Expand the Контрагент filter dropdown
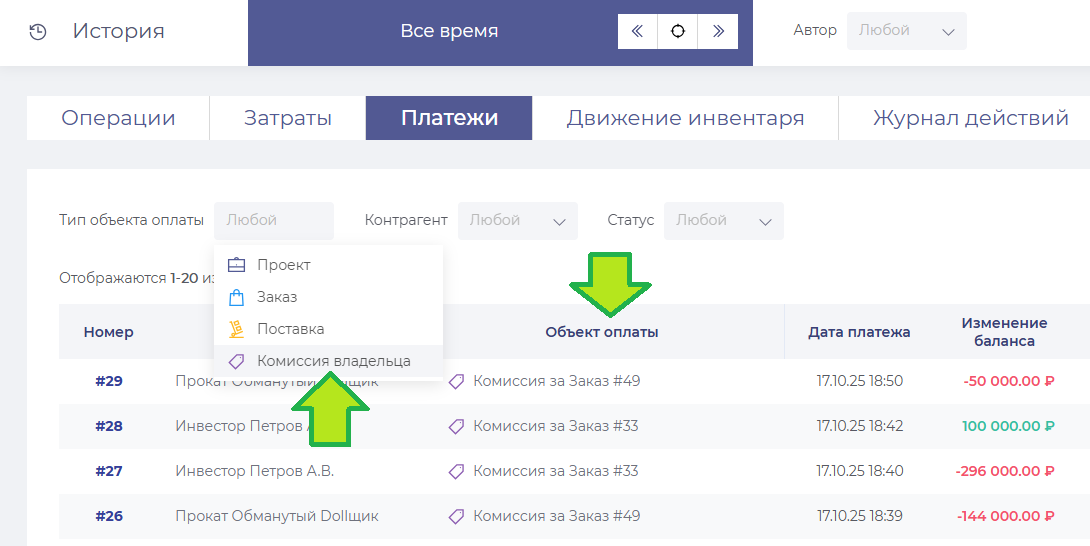The image size is (1090, 546). point(517,221)
